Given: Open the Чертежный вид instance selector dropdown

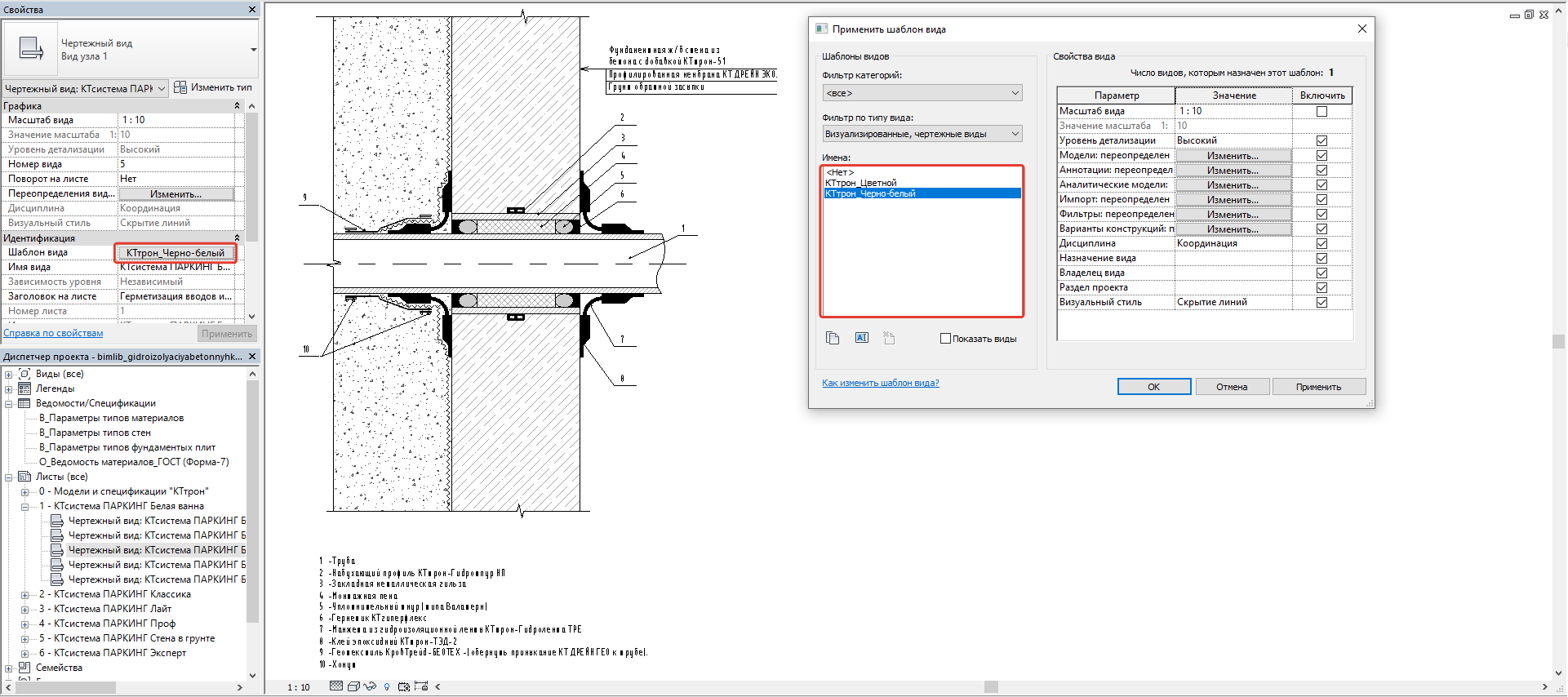Looking at the screenshot, I should click(x=86, y=88).
